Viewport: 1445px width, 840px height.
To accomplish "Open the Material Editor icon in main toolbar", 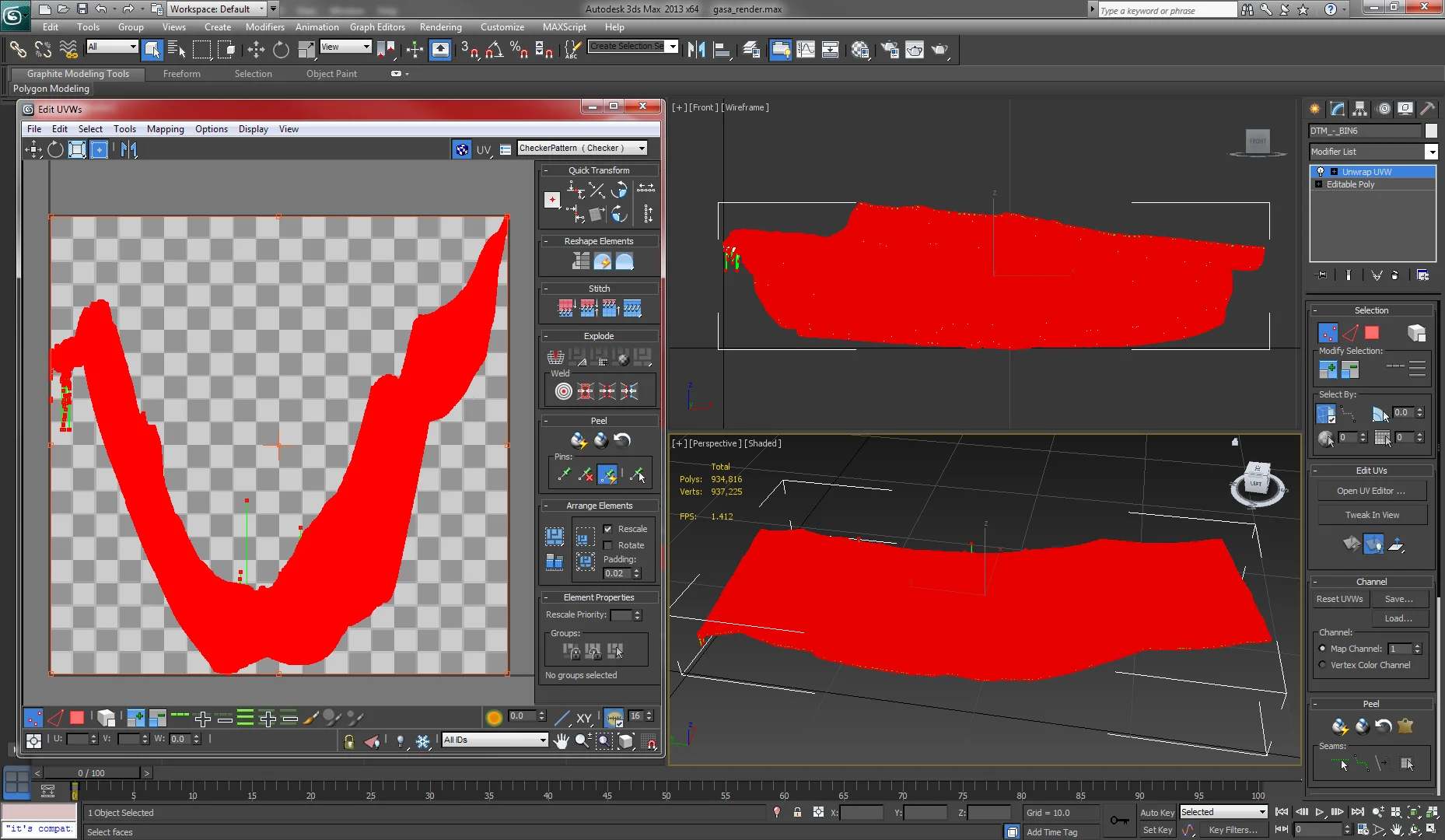I will [x=860, y=51].
